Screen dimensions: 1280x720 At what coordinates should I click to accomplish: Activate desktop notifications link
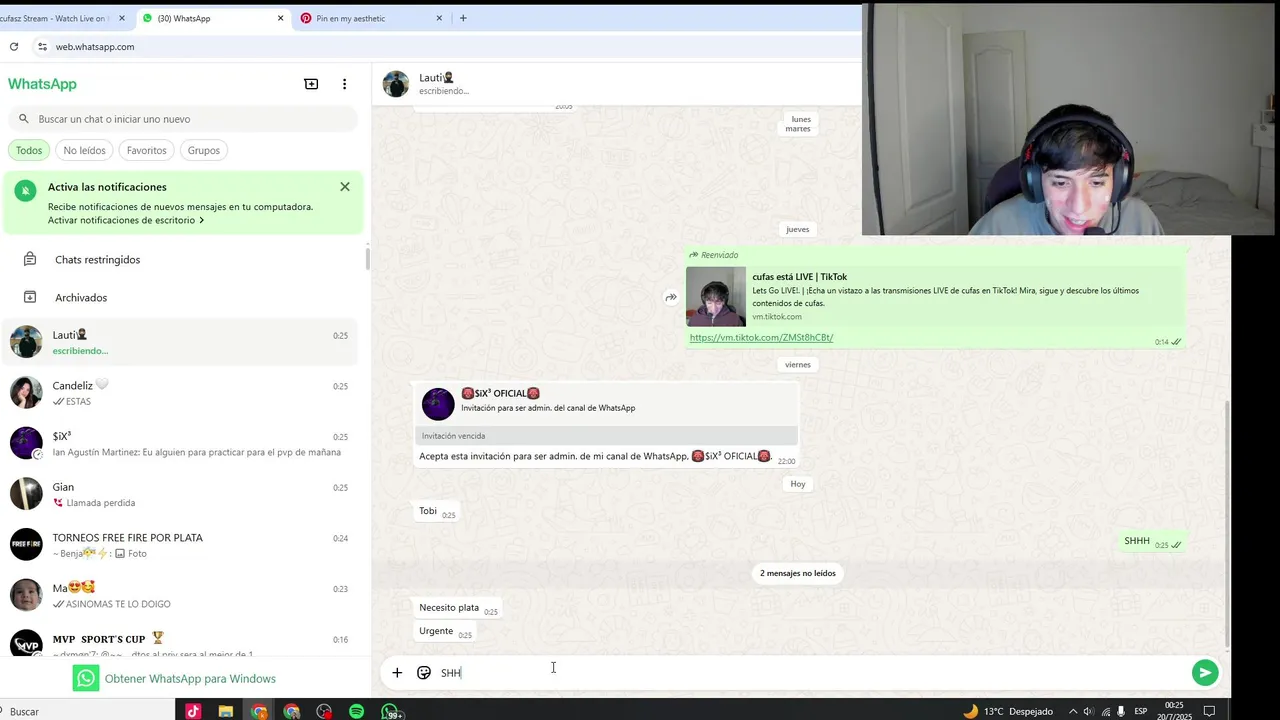click(x=126, y=220)
